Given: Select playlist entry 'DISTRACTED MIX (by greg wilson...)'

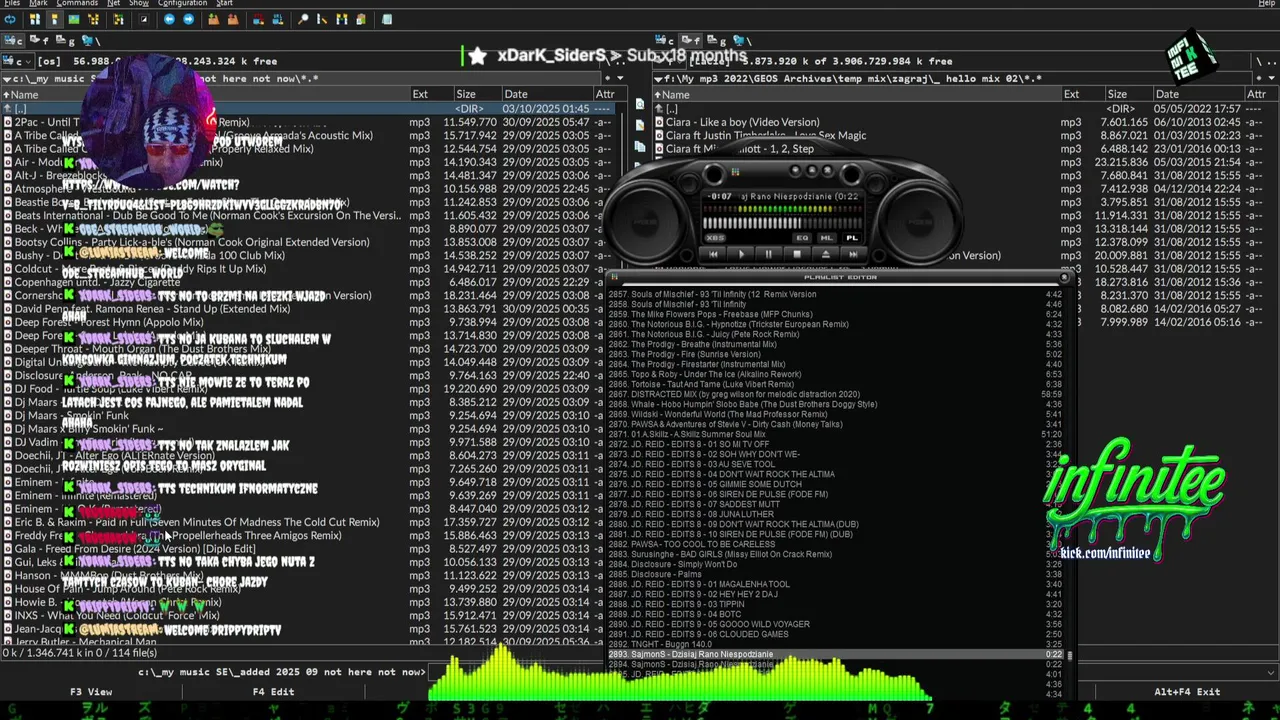Looking at the screenshot, I should pos(837,394).
